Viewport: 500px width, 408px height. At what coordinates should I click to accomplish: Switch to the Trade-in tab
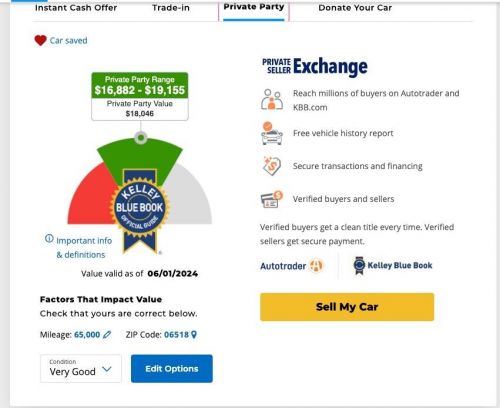[x=171, y=8]
